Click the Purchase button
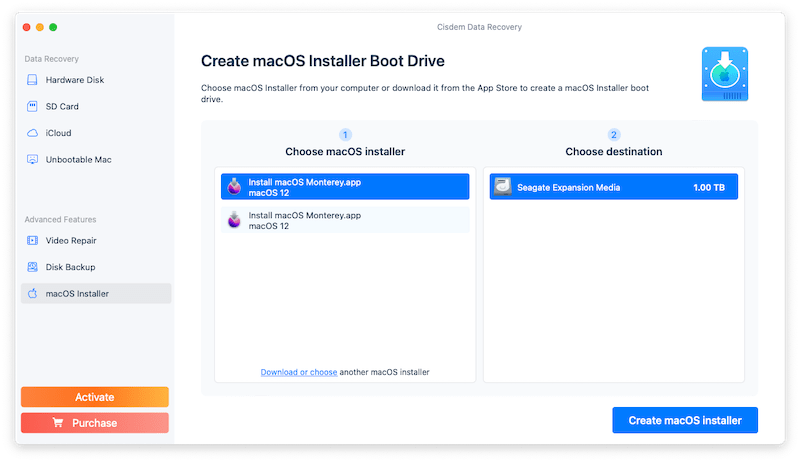The image size is (800, 462). pyautogui.click(x=95, y=423)
